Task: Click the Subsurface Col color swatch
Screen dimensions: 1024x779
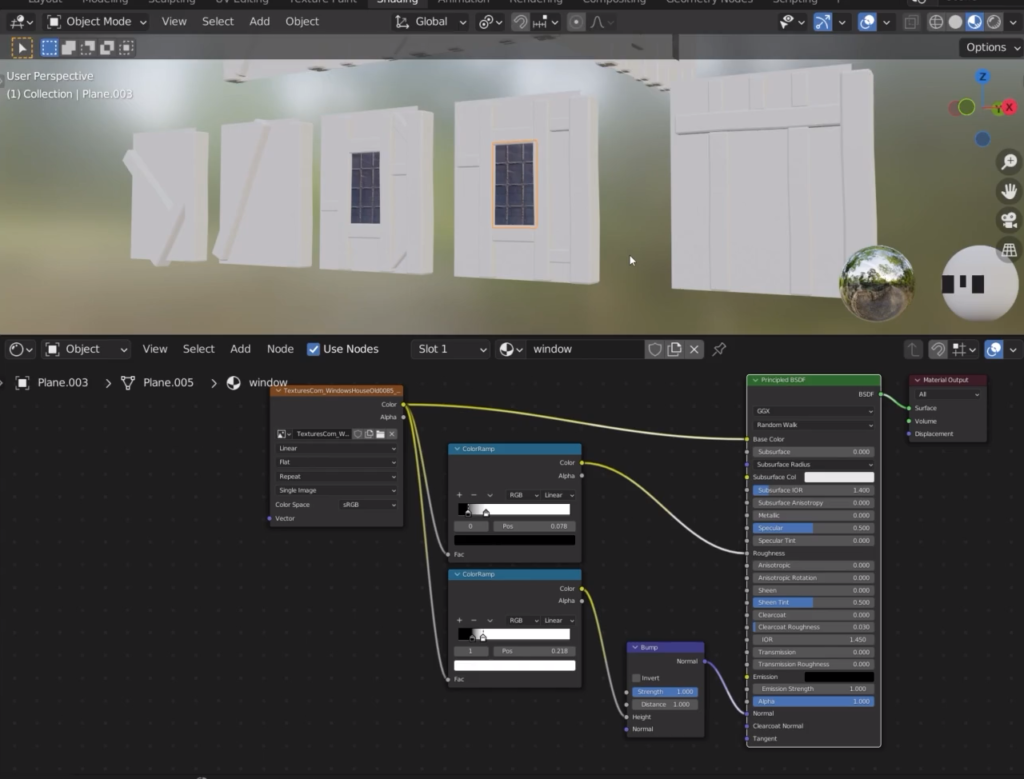Action: point(839,477)
